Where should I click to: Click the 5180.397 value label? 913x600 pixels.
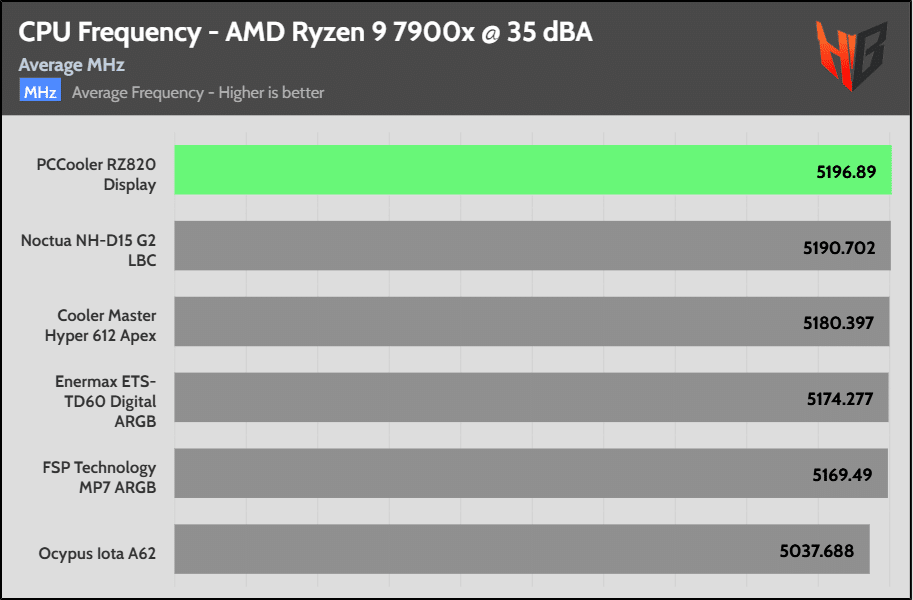click(838, 323)
